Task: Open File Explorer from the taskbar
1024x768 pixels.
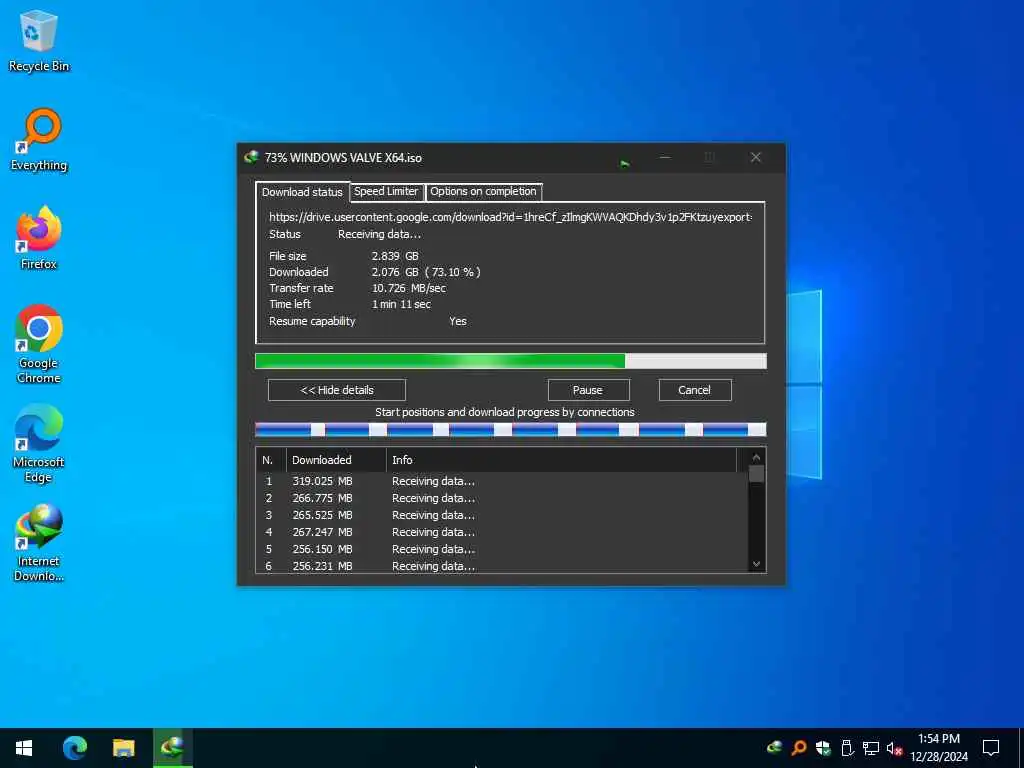Action: pyautogui.click(x=123, y=748)
